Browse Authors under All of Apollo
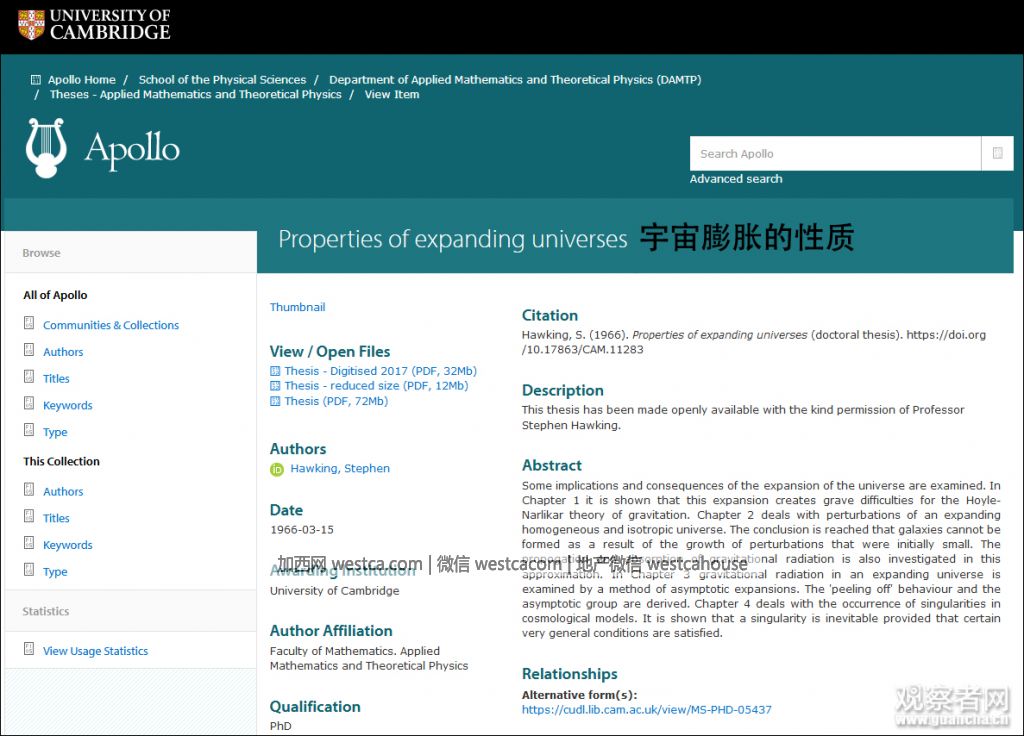 tap(63, 352)
